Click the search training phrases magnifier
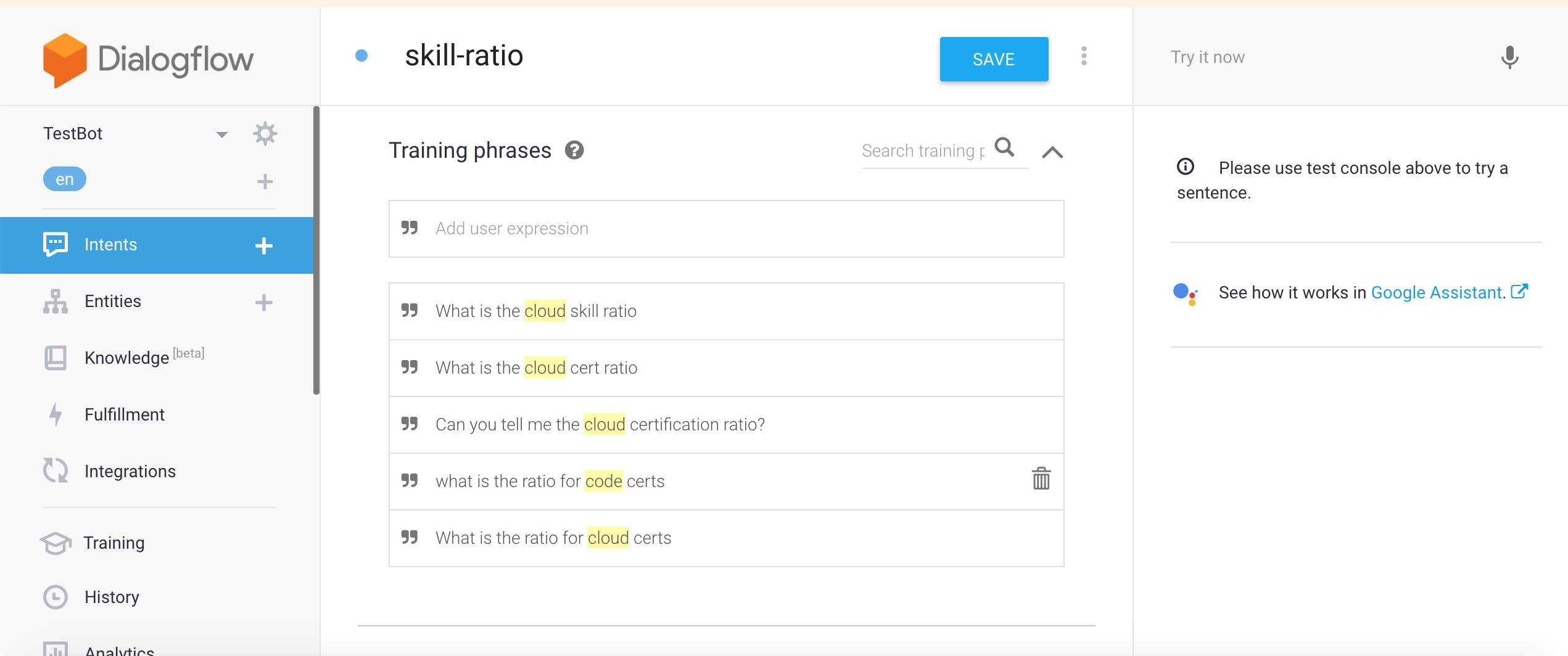Viewport: 1568px width, 656px height. click(x=1004, y=148)
